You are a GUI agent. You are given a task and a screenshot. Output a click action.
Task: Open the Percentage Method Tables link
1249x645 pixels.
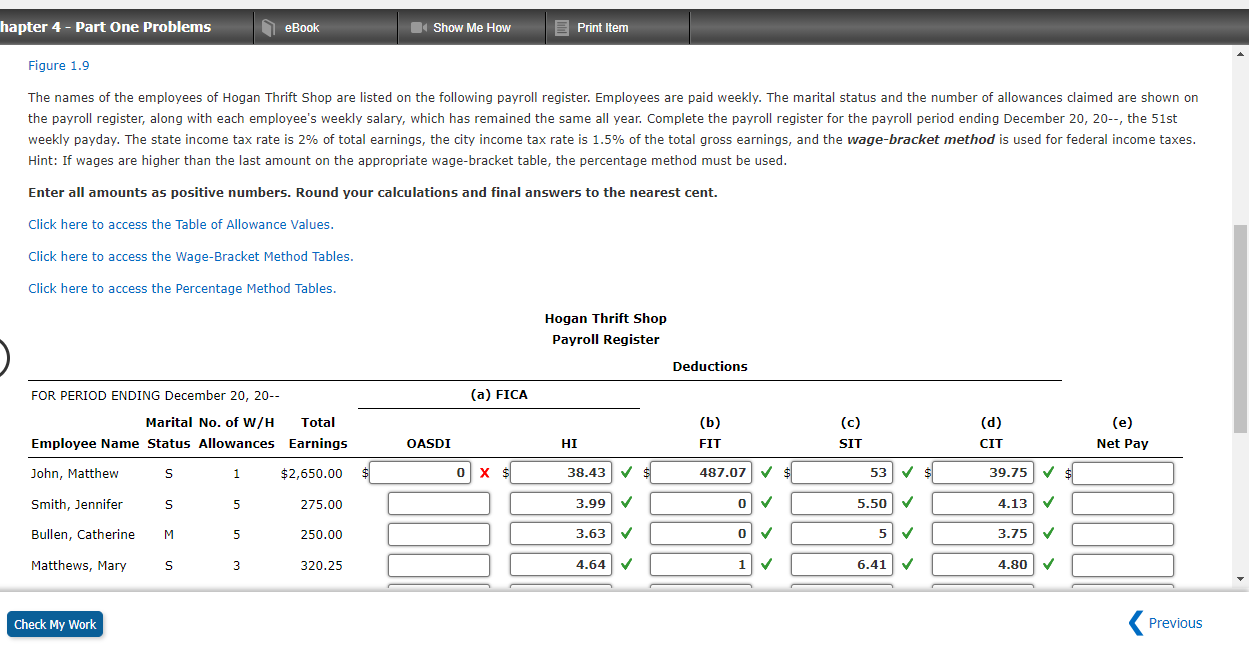point(182,288)
